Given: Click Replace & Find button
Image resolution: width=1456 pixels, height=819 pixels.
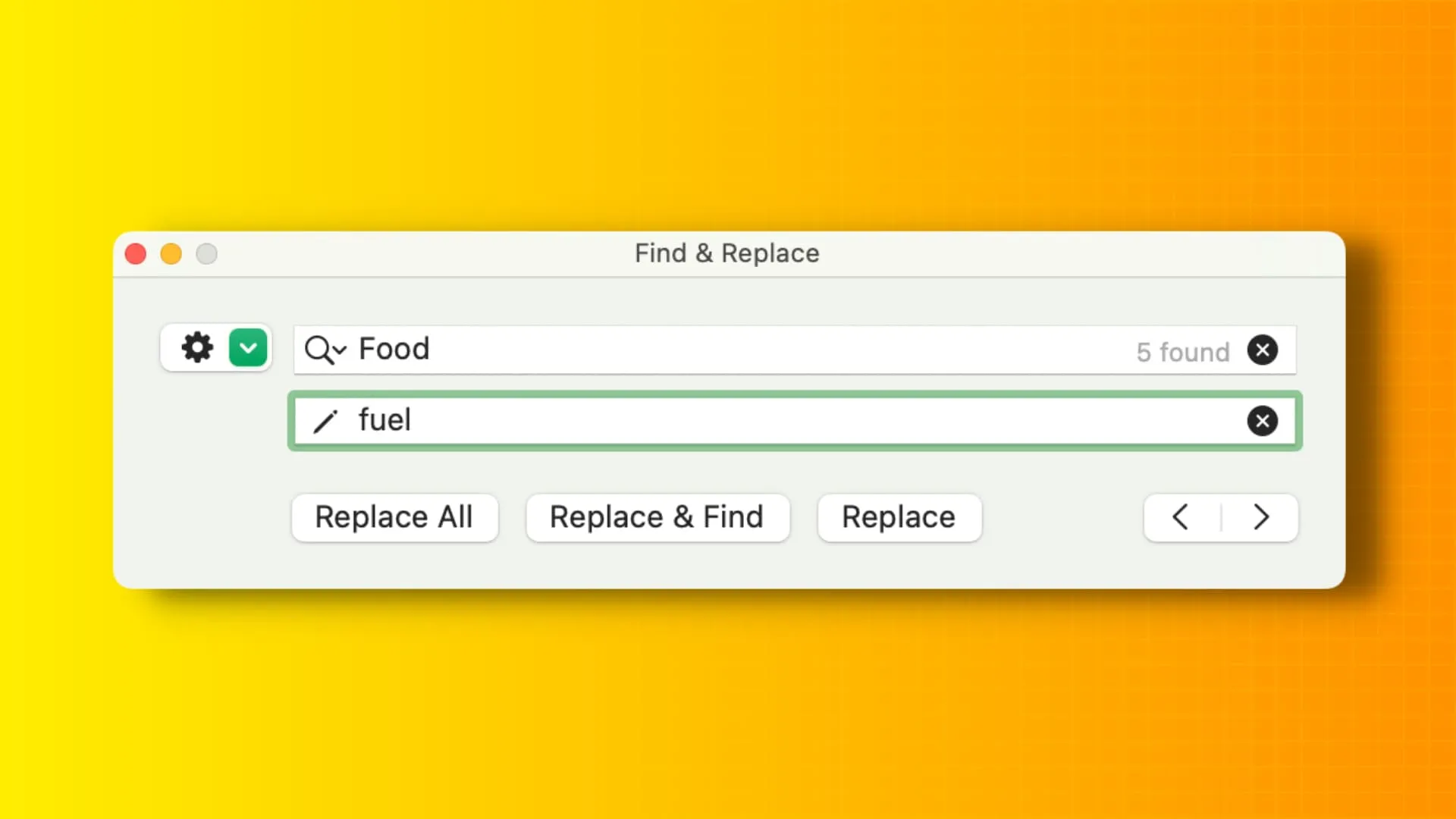Looking at the screenshot, I should point(656,517).
